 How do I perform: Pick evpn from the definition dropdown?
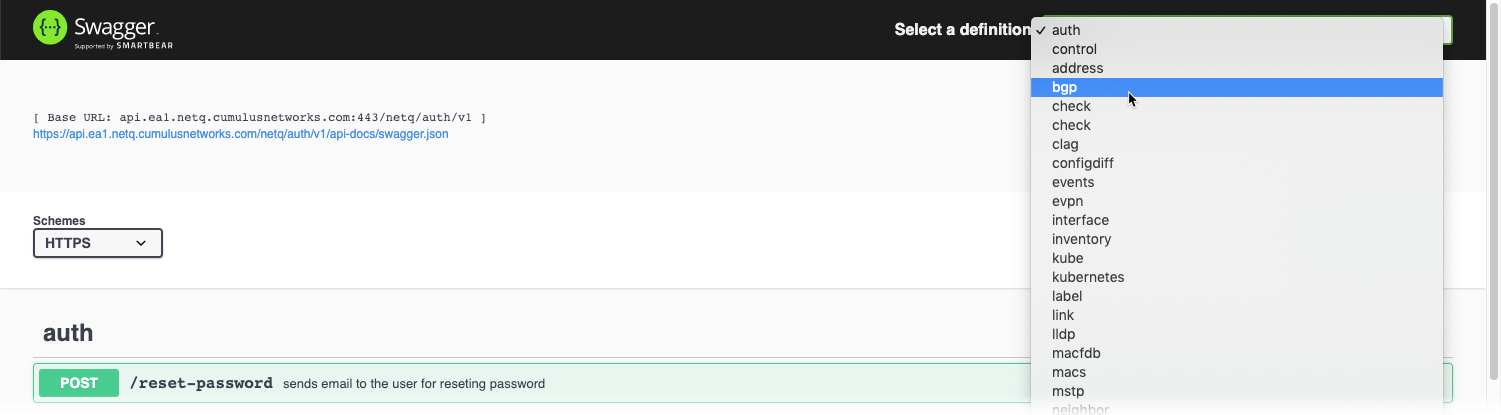1067,202
